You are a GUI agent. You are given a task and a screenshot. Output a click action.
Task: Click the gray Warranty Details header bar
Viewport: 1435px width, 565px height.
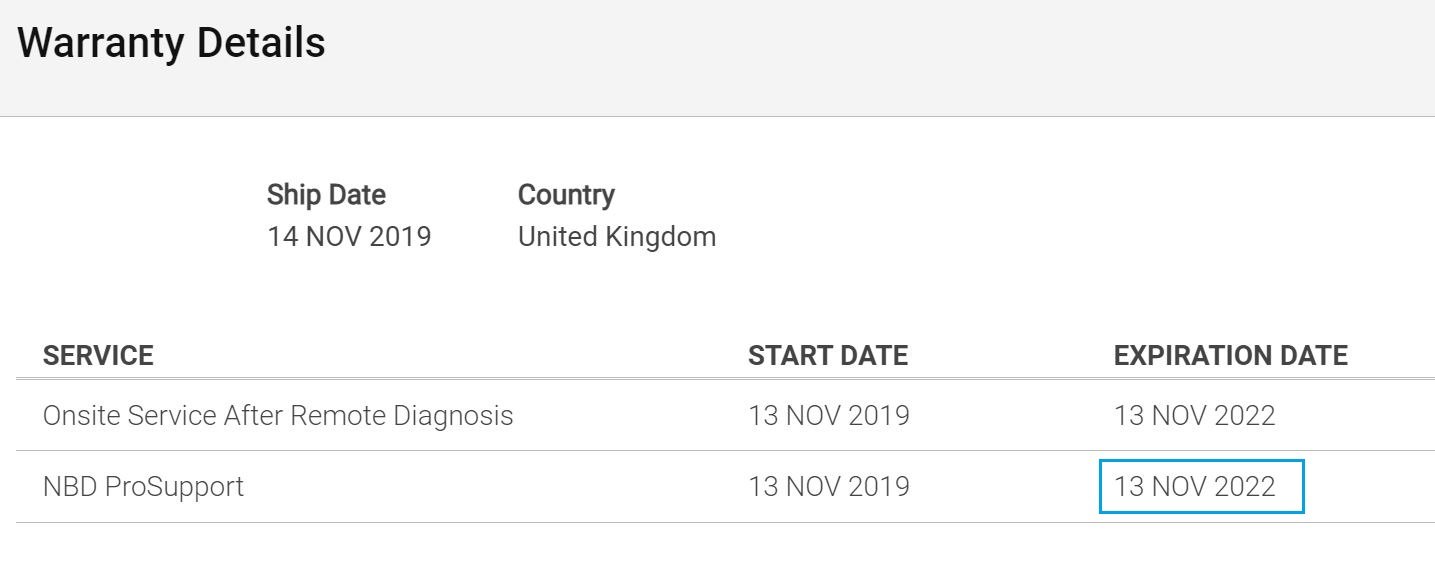(717, 58)
